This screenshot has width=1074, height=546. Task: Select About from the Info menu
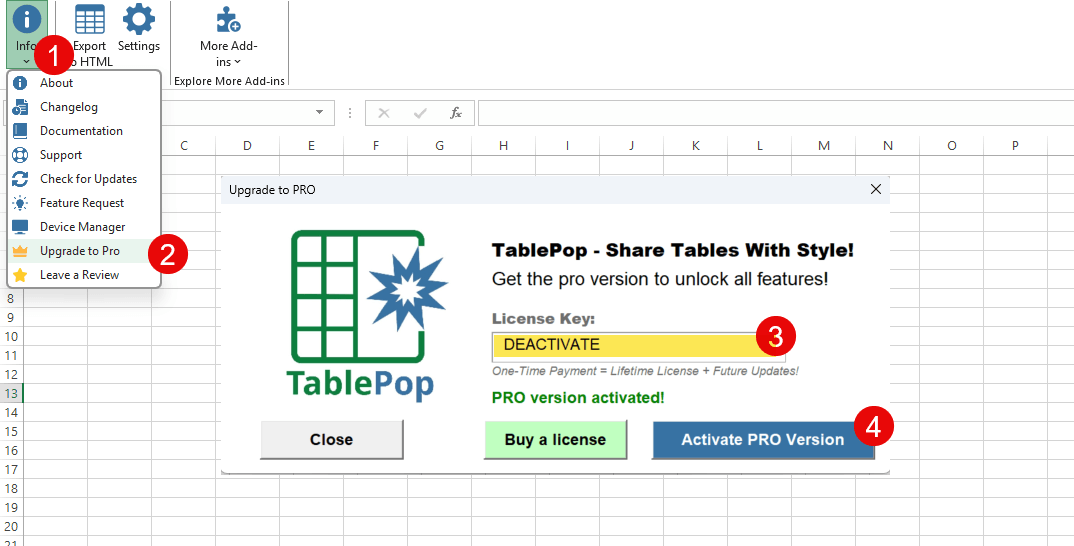pos(57,83)
